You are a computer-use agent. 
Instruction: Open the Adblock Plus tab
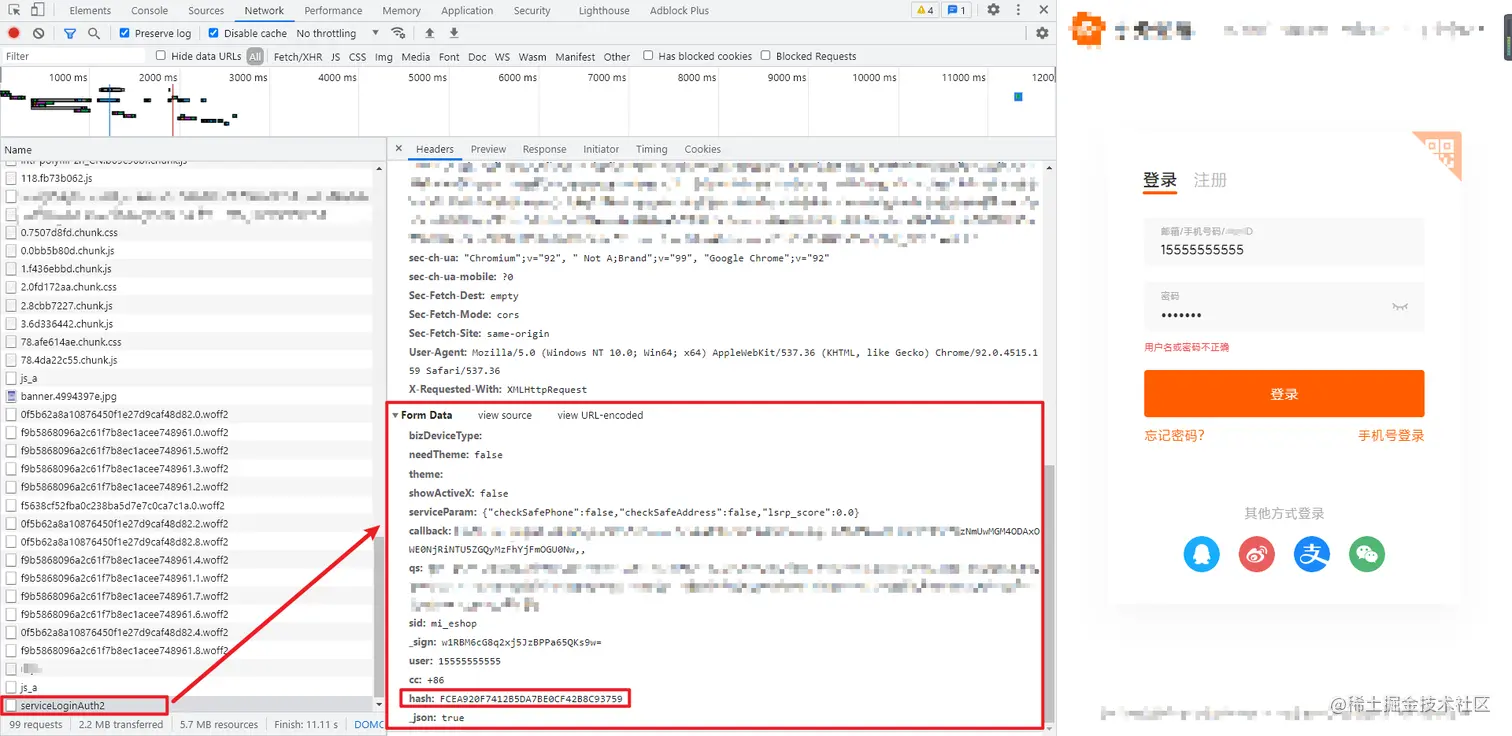click(x=679, y=10)
